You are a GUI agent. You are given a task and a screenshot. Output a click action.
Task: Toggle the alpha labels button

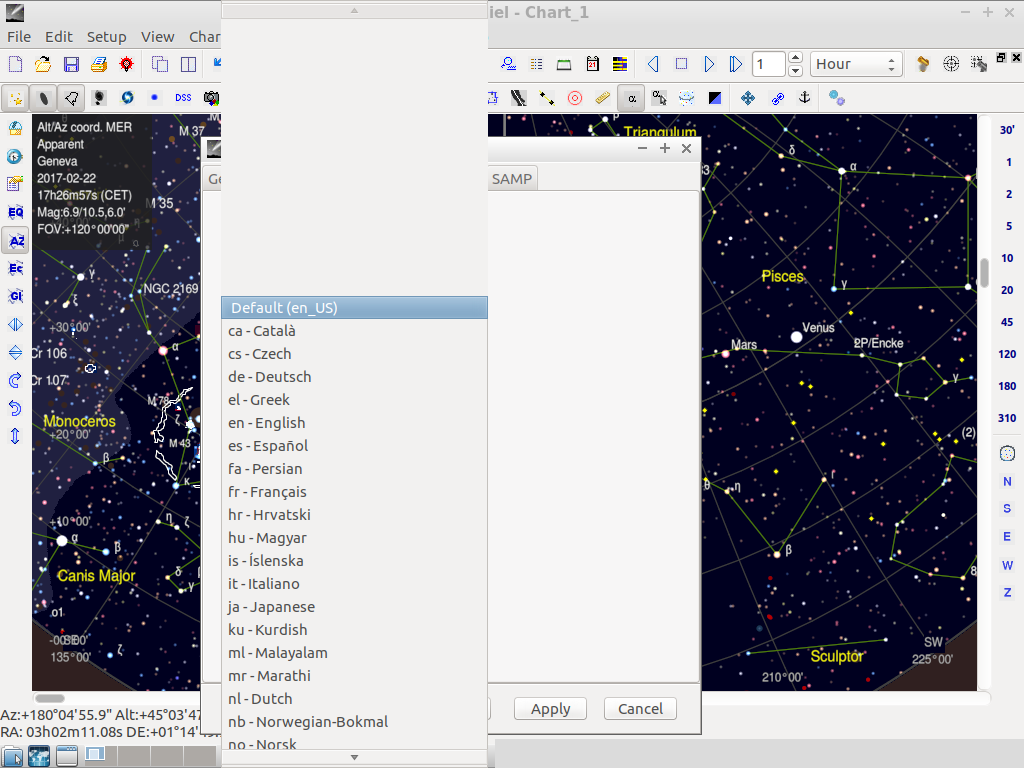coord(632,99)
